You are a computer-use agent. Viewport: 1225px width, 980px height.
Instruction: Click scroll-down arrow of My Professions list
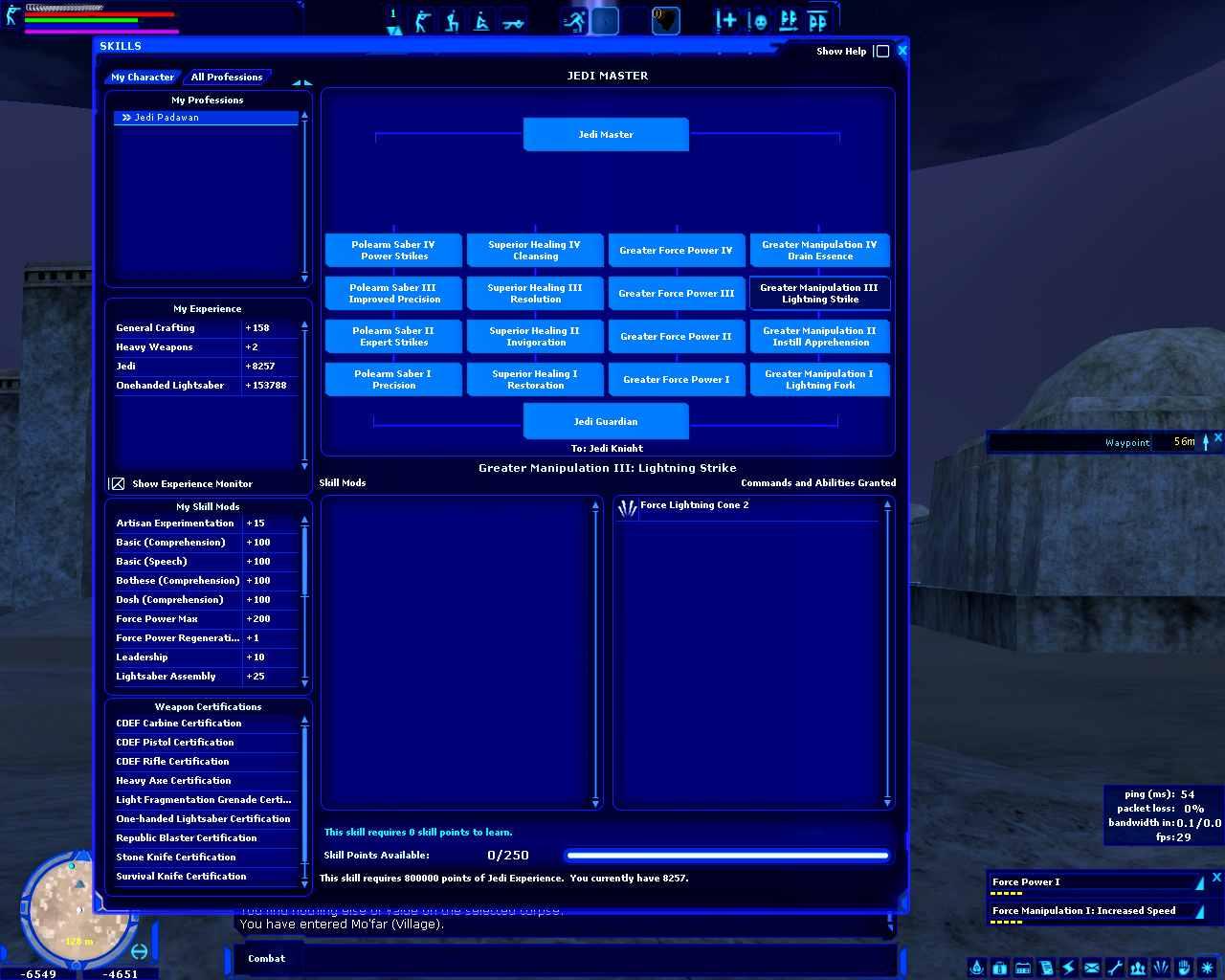point(304,278)
